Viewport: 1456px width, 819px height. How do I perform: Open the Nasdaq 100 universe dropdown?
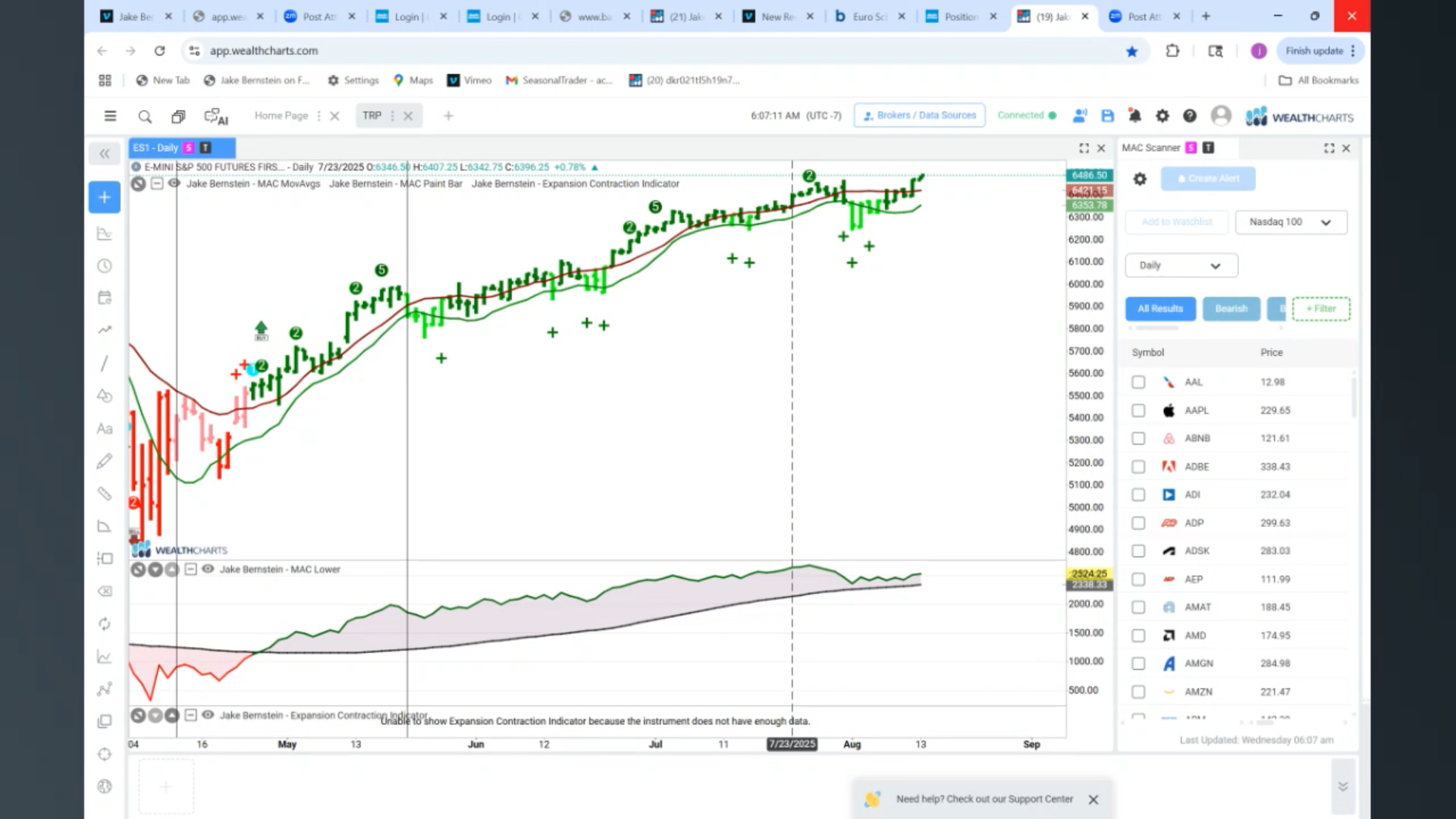tap(1291, 222)
